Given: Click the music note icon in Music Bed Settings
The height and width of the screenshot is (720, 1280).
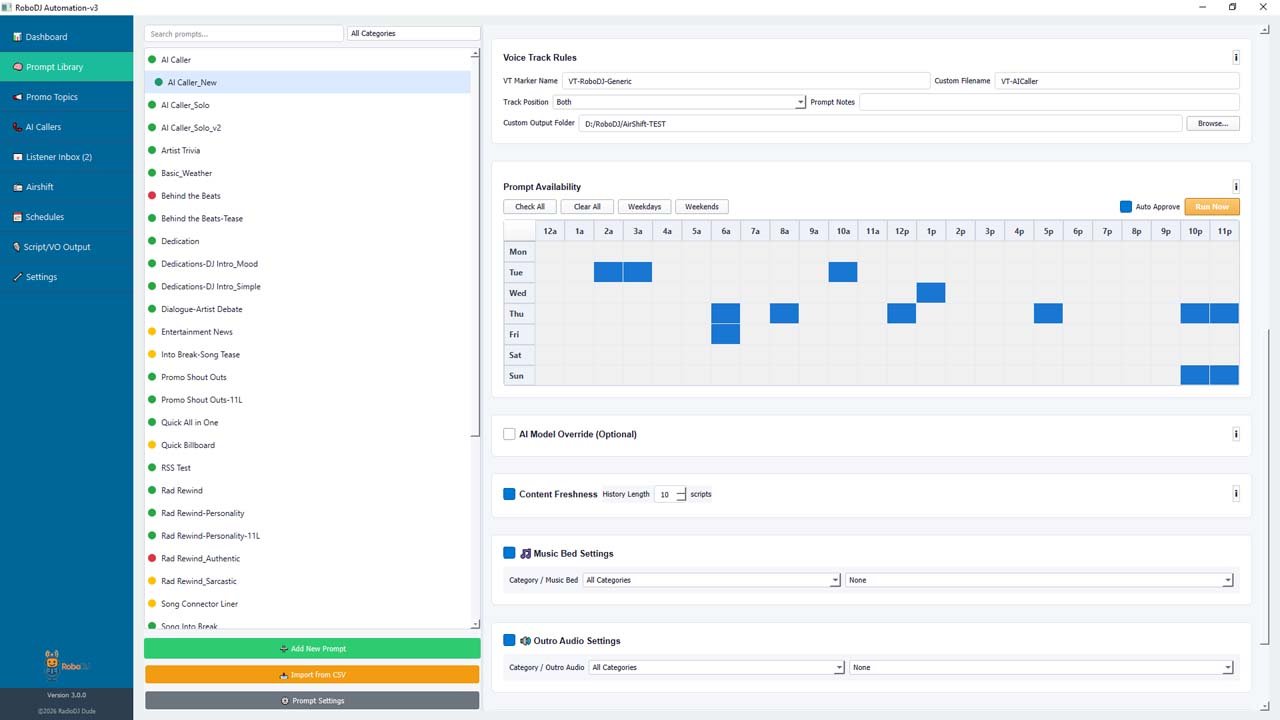Looking at the screenshot, I should 526,553.
